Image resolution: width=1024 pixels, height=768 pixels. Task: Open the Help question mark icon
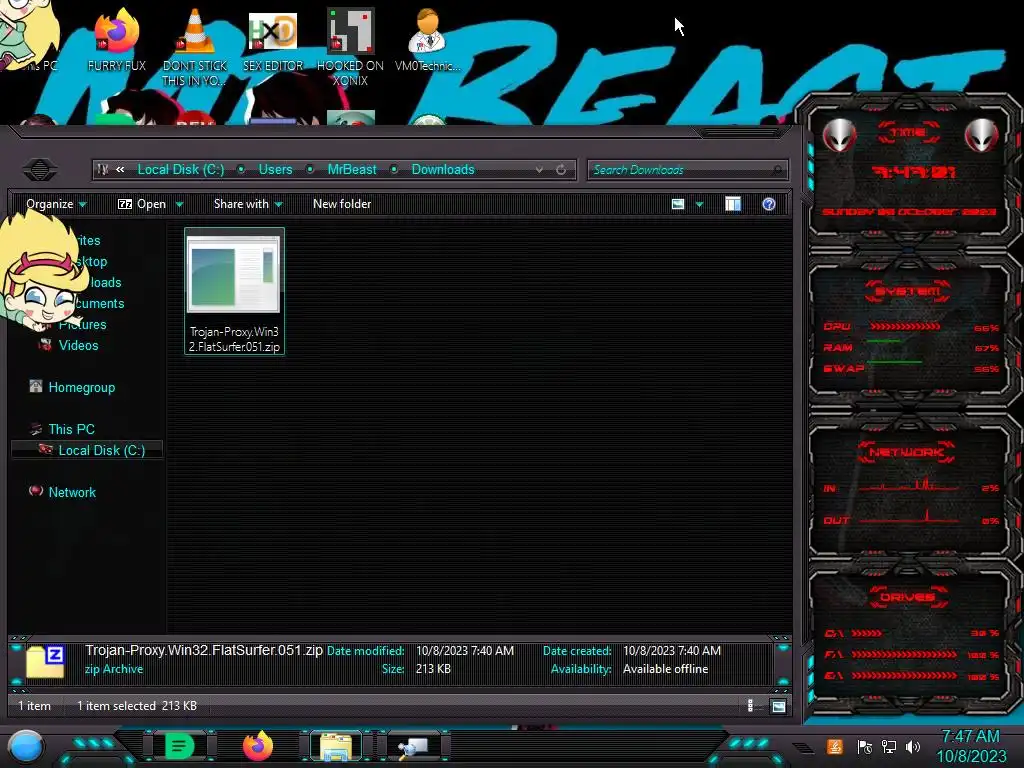tap(769, 204)
